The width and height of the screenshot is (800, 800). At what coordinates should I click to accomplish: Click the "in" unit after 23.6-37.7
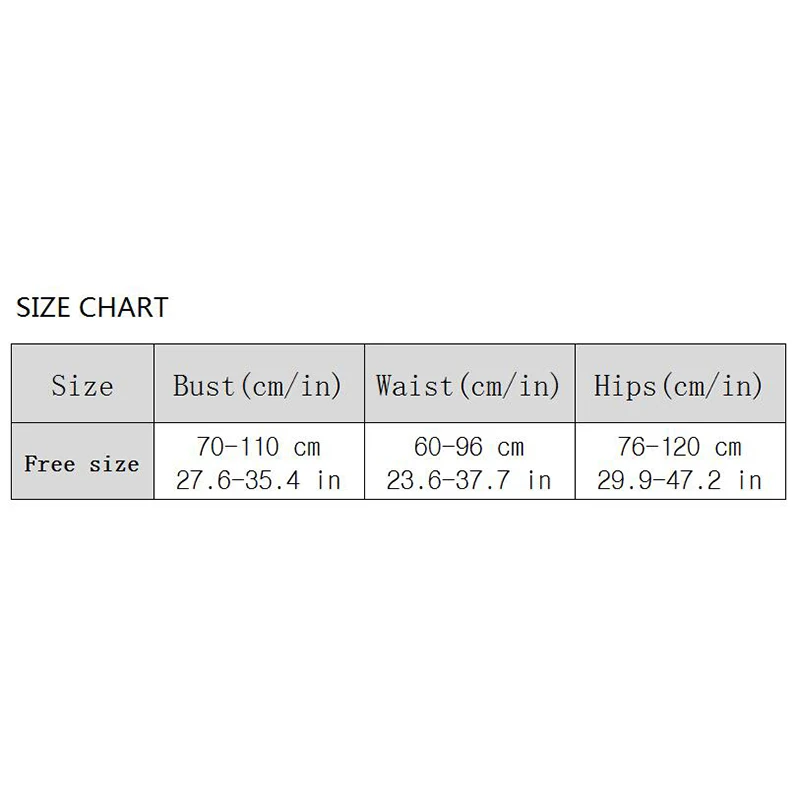pos(538,480)
